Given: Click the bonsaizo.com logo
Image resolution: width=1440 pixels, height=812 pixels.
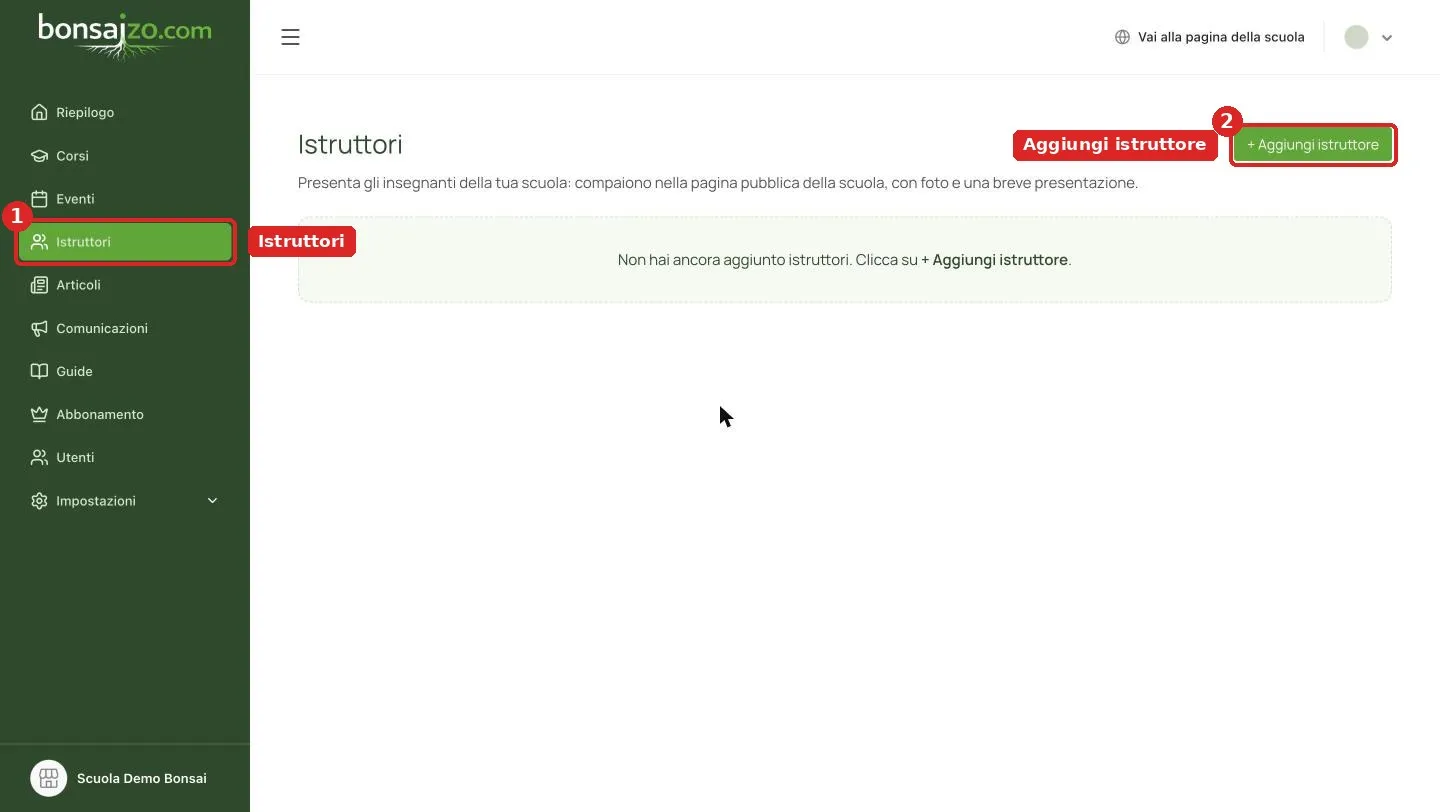Looking at the screenshot, I should click(x=125, y=35).
